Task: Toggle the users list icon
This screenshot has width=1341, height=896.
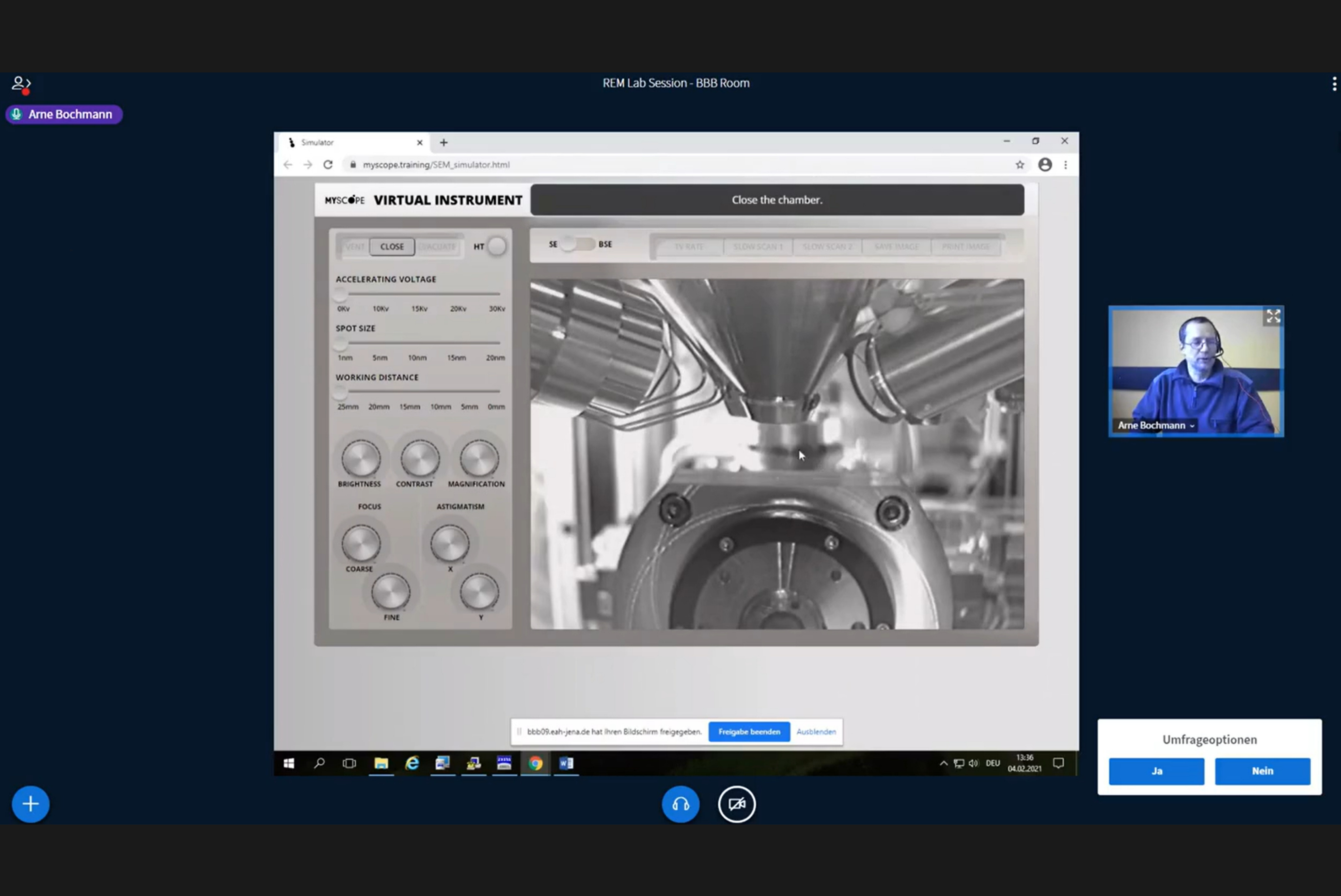Action: tap(21, 84)
